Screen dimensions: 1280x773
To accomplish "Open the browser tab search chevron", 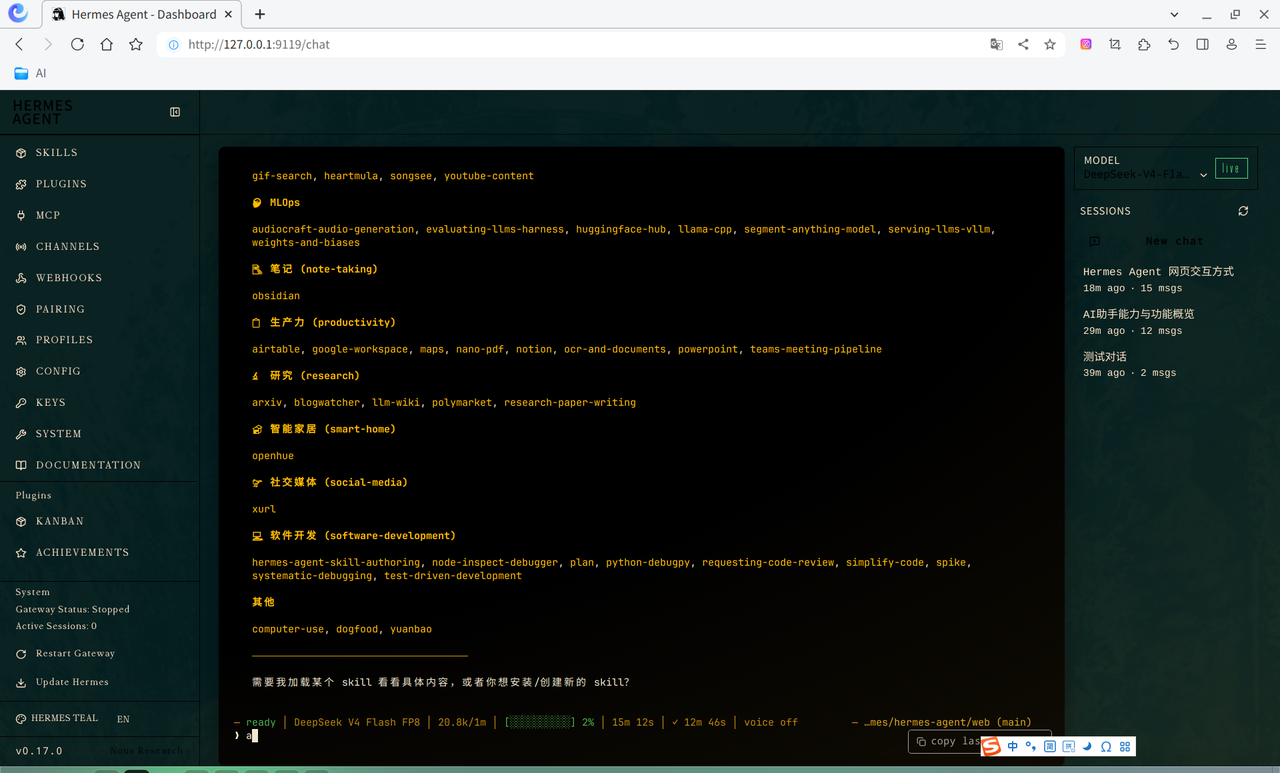I will 1175,14.
